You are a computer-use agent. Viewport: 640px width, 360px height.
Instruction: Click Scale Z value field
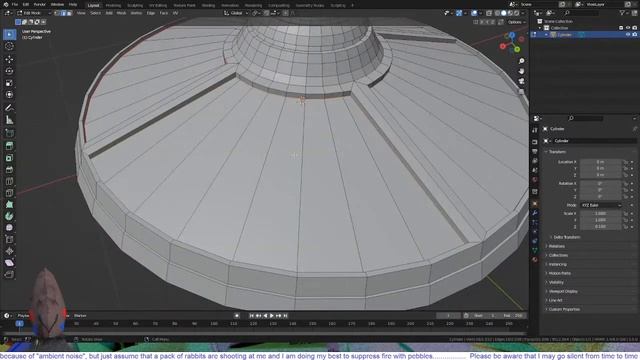600,227
